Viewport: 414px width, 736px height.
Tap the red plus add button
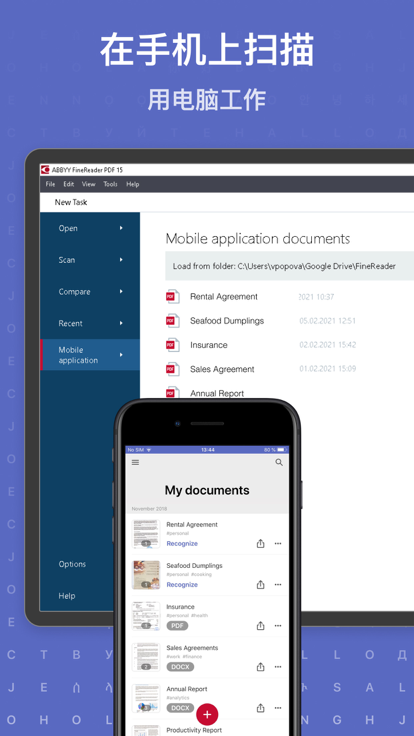coord(207,715)
